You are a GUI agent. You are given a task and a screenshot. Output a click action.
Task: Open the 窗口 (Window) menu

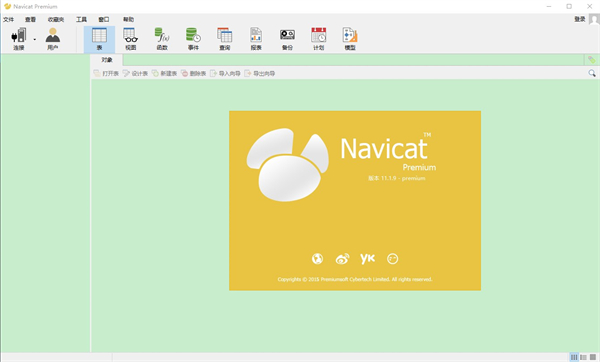[104, 19]
